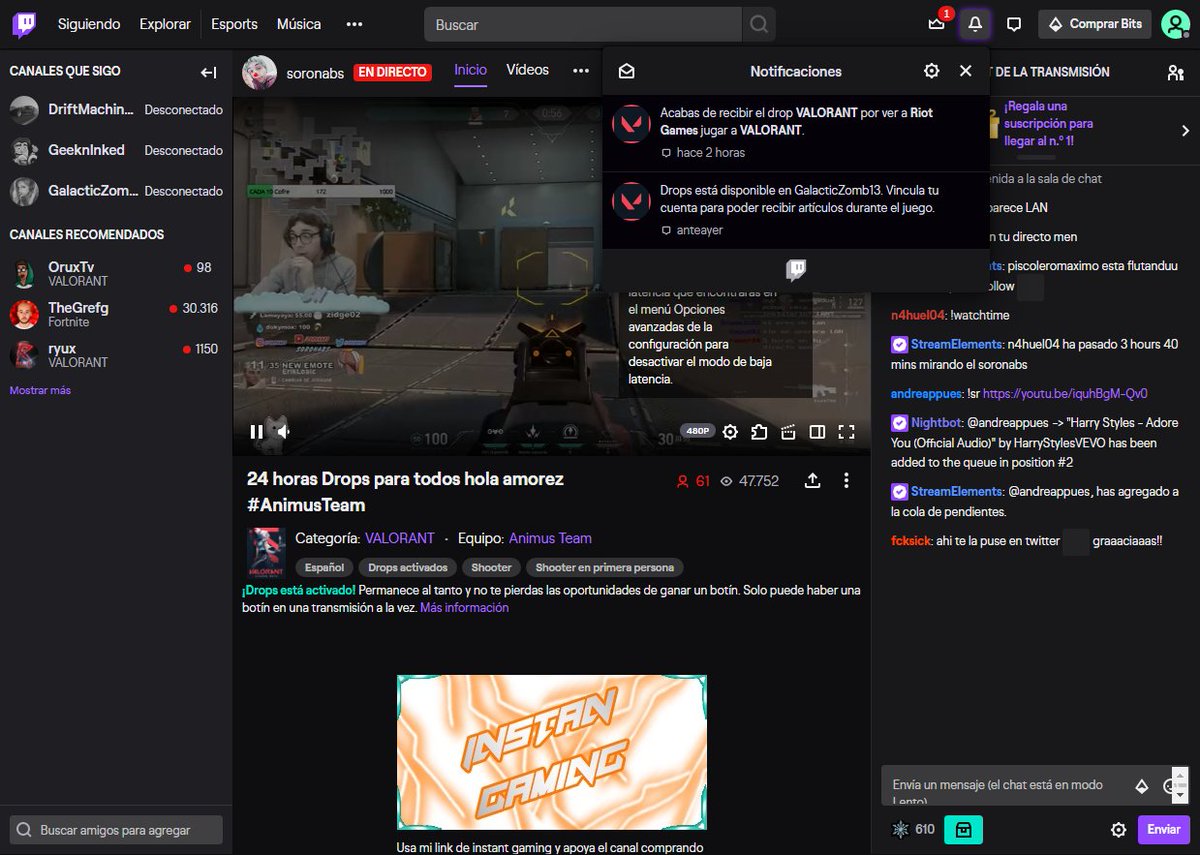
Task: Click Shooter en primera persona tag
Action: 605,567
